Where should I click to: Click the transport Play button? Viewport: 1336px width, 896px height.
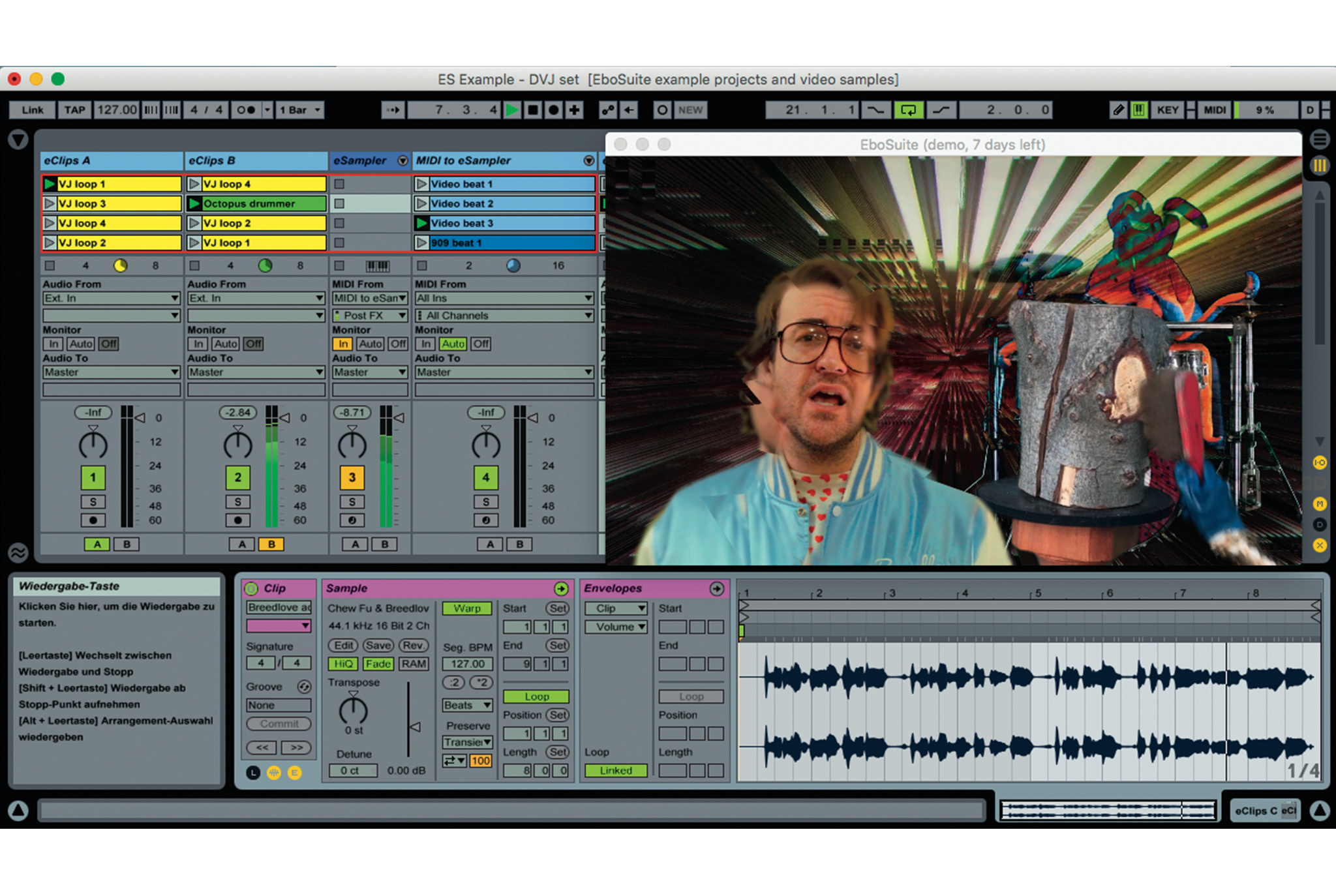click(512, 110)
